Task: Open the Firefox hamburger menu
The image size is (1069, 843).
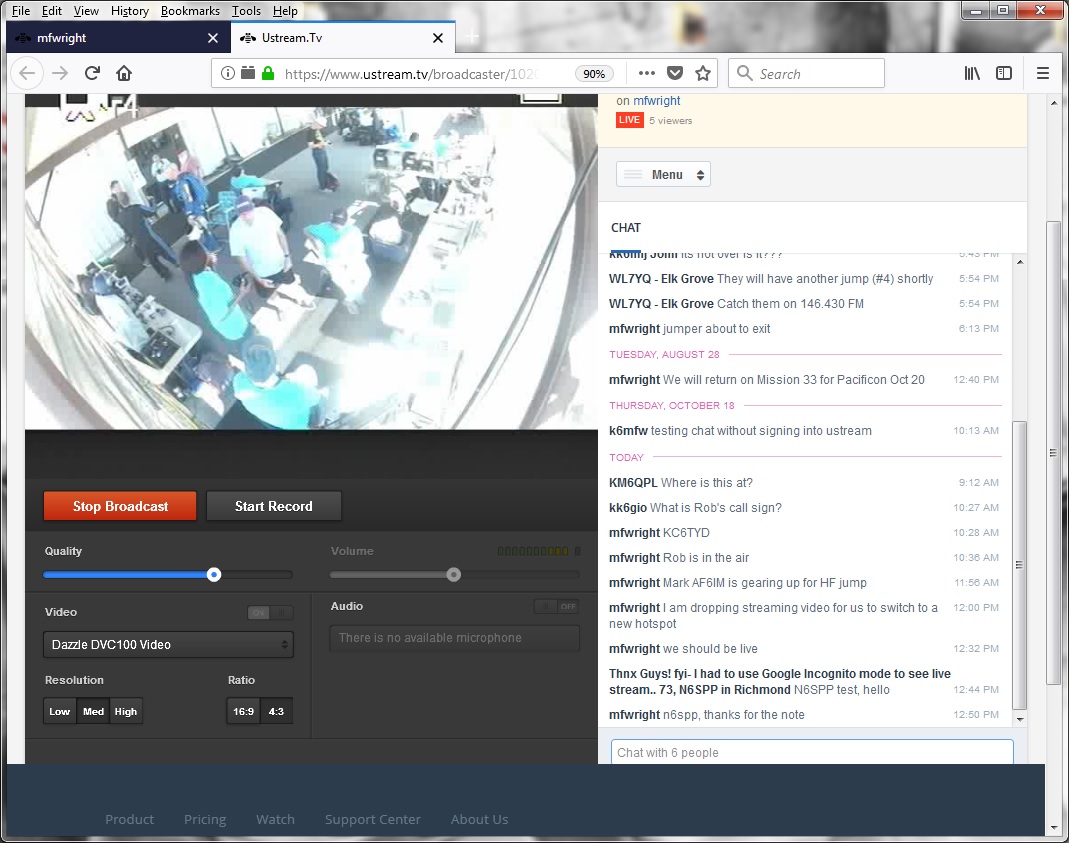Action: [x=1043, y=73]
